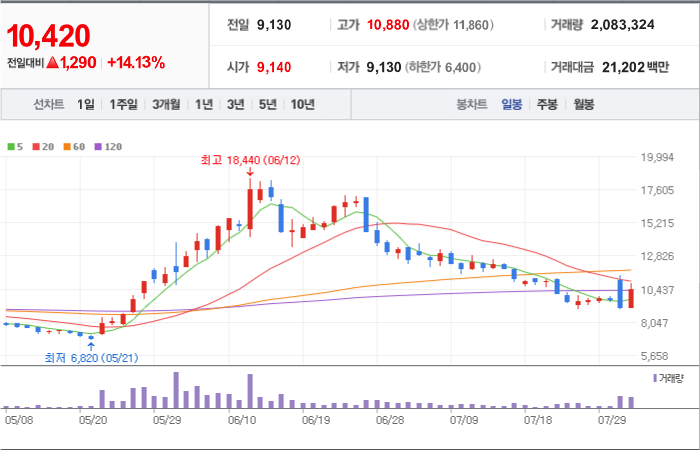Click the 선차트 label
The width and height of the screenshot is (700, 450).
49,104
